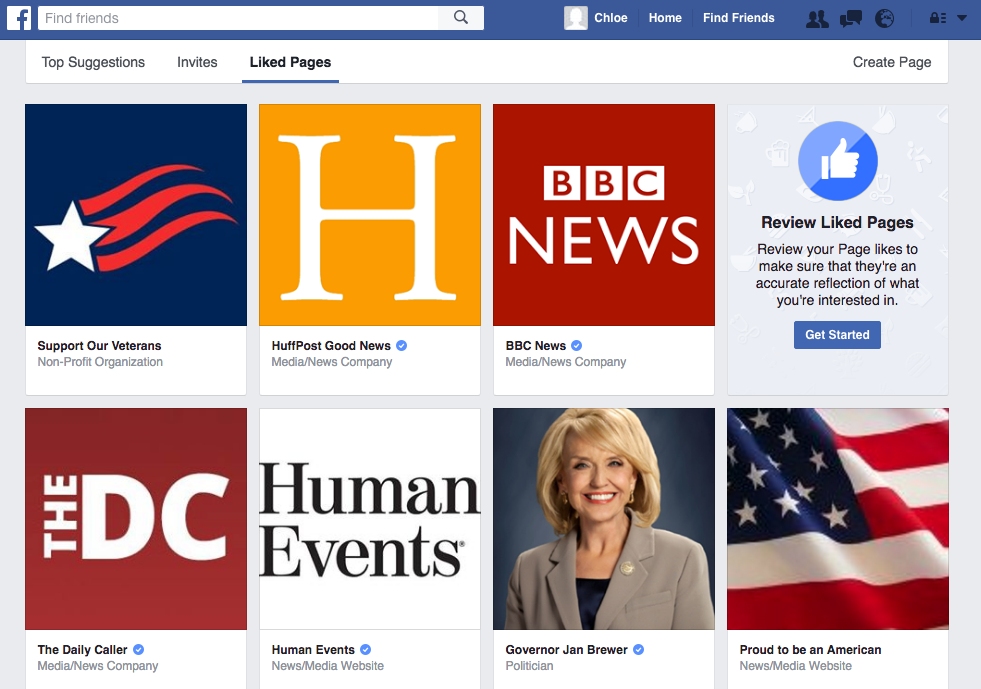The height and width of the screenshot is (689, 981).
Task: Select the Liked Pages tab
Action: 290,62
